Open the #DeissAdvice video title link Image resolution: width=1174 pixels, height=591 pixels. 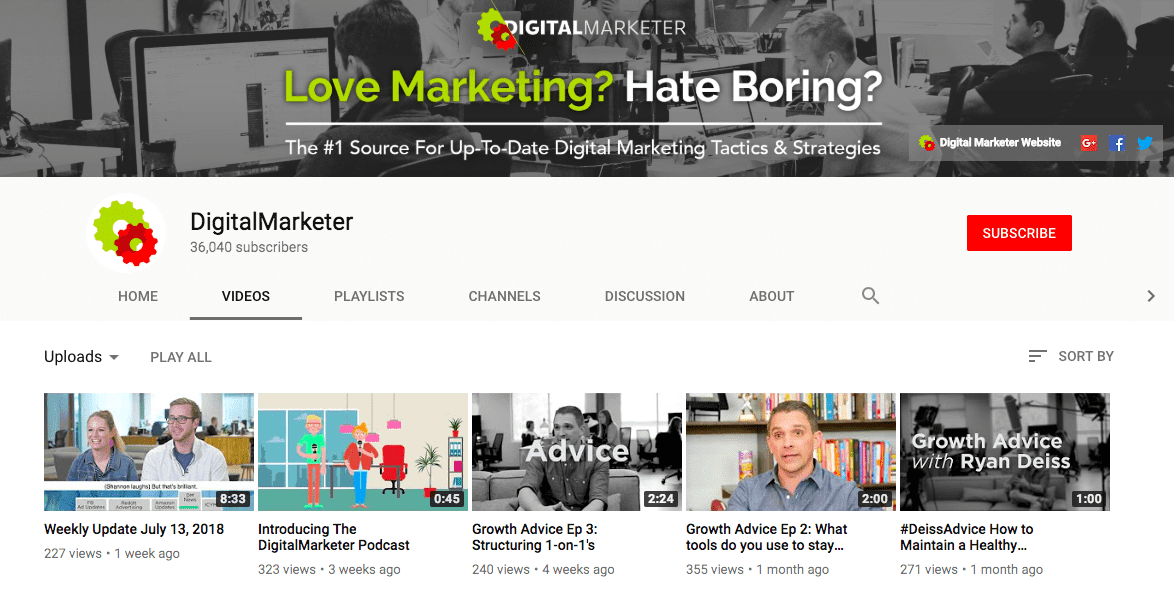[967, 537]
